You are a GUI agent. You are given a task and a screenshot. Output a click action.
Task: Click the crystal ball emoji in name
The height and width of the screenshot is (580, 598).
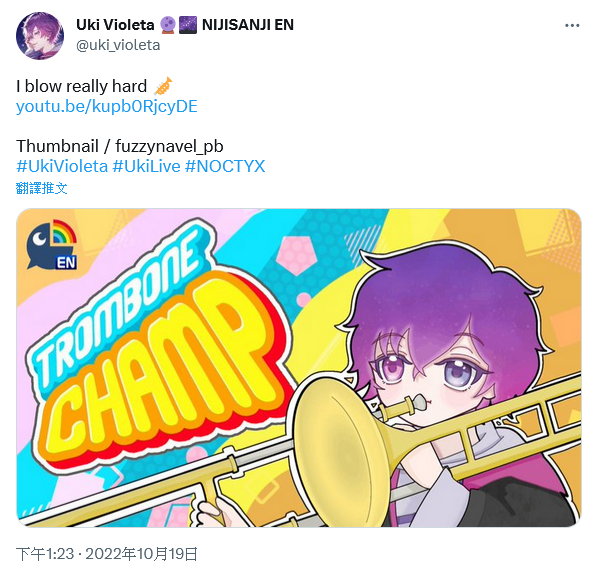point(167,25)
